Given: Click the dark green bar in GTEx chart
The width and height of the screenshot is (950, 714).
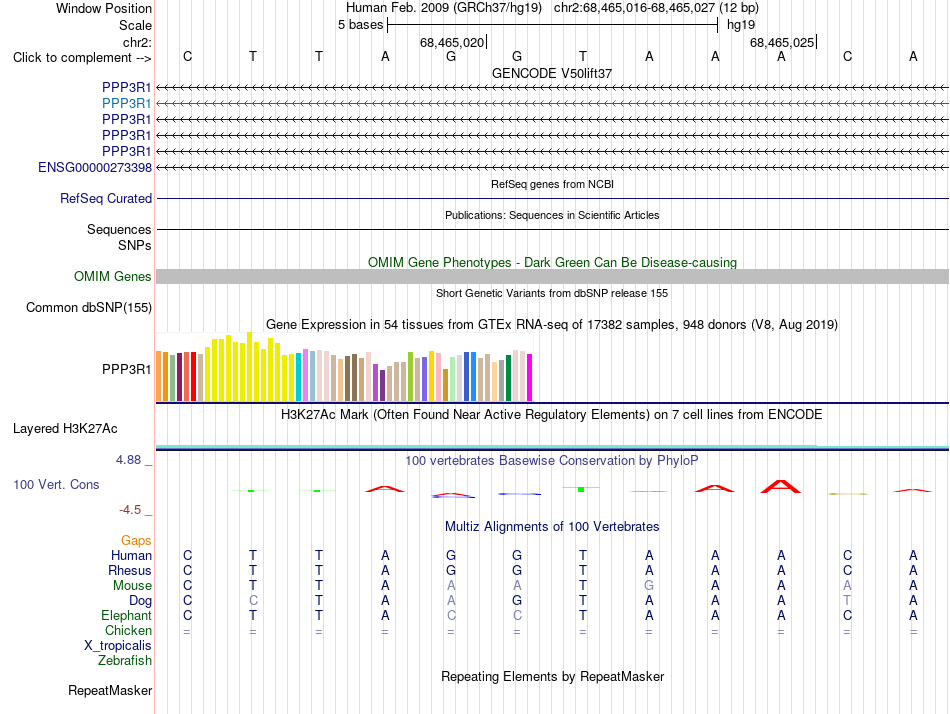Looking at the screenshot, I should (x=508, y=378).
